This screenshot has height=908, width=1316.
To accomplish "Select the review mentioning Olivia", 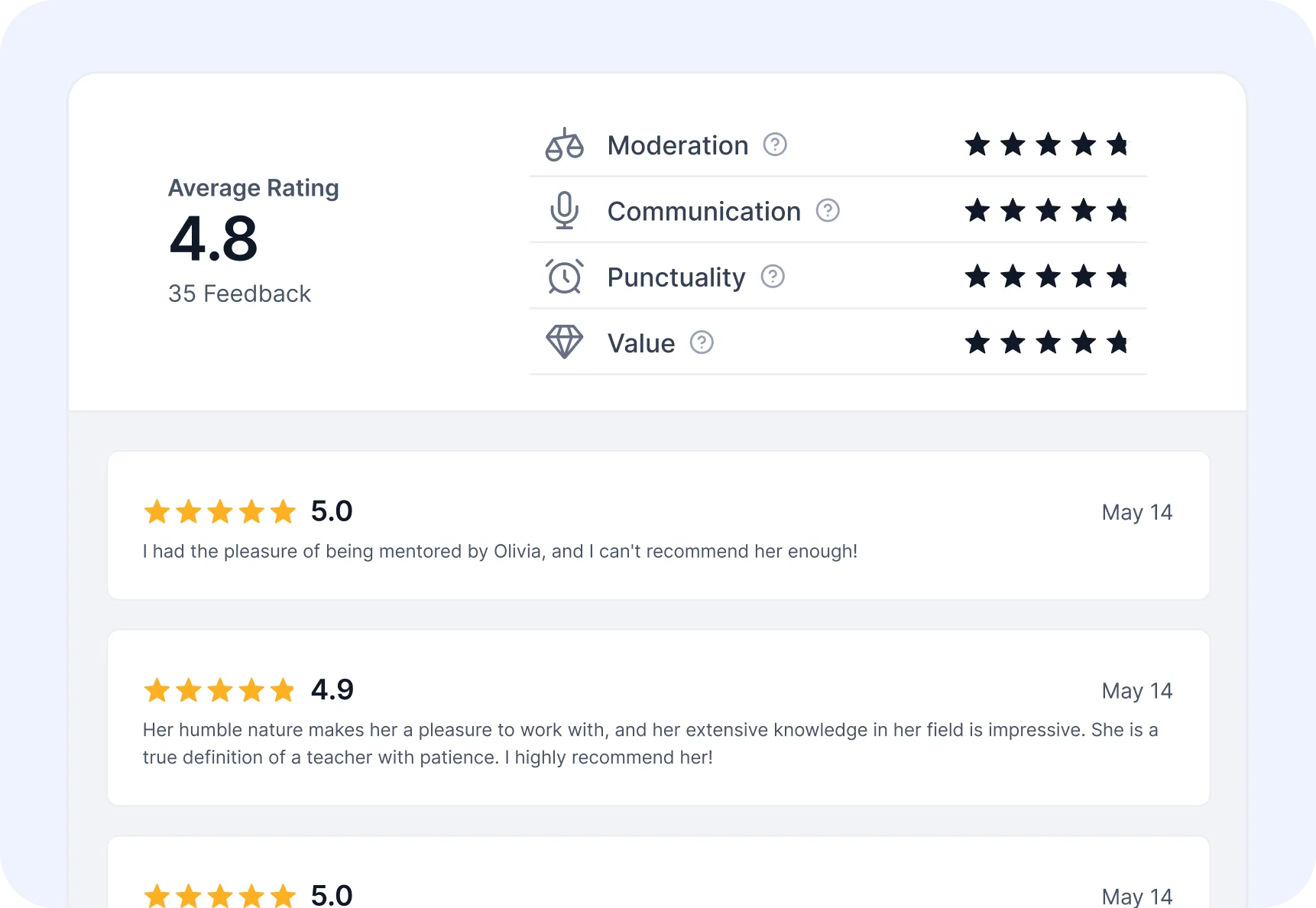I will coord(500,551).
